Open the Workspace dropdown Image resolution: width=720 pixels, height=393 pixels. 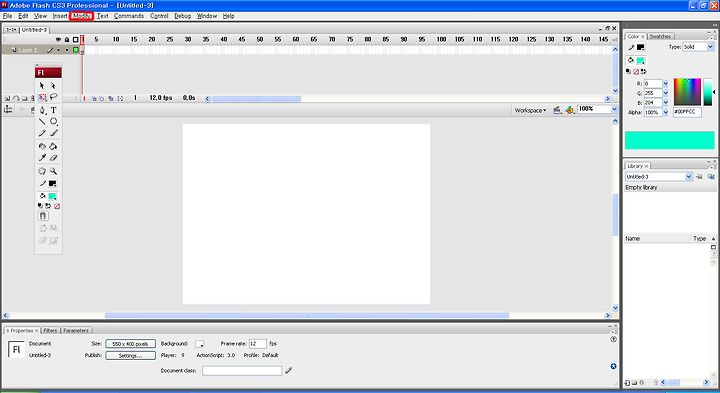click(x=530, y=110)
